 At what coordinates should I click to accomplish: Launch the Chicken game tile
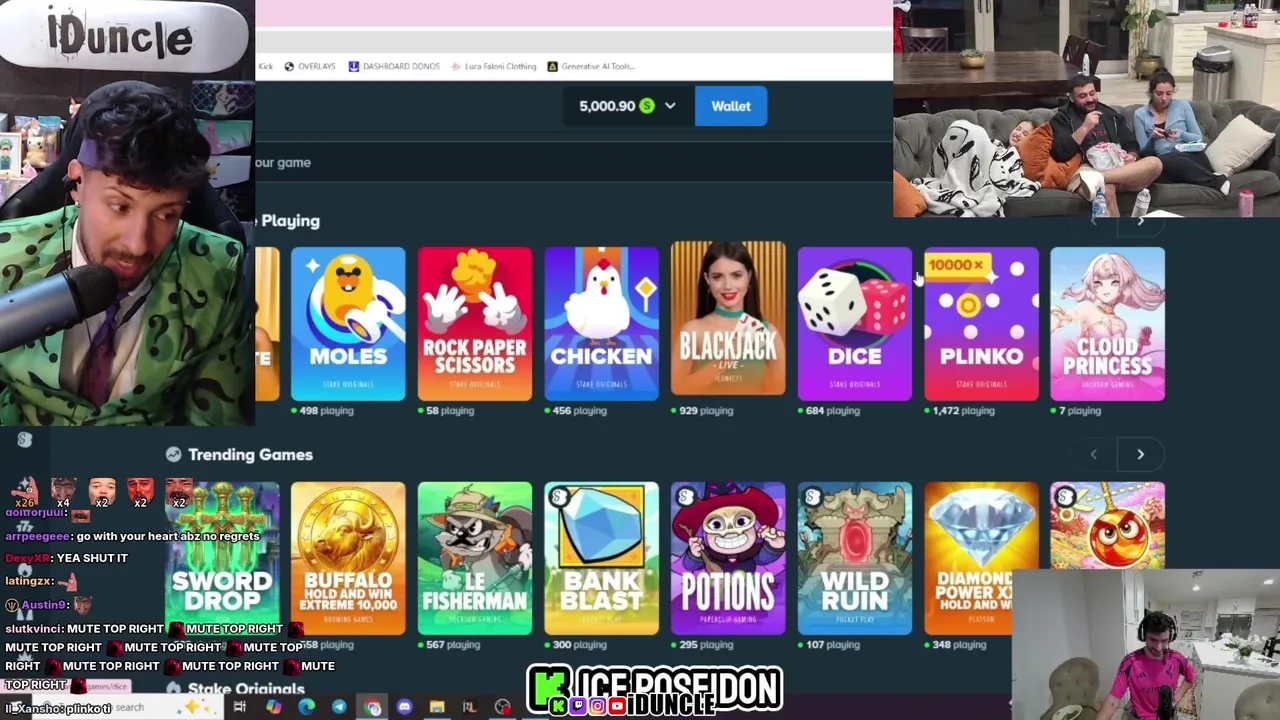click(601, 323)
